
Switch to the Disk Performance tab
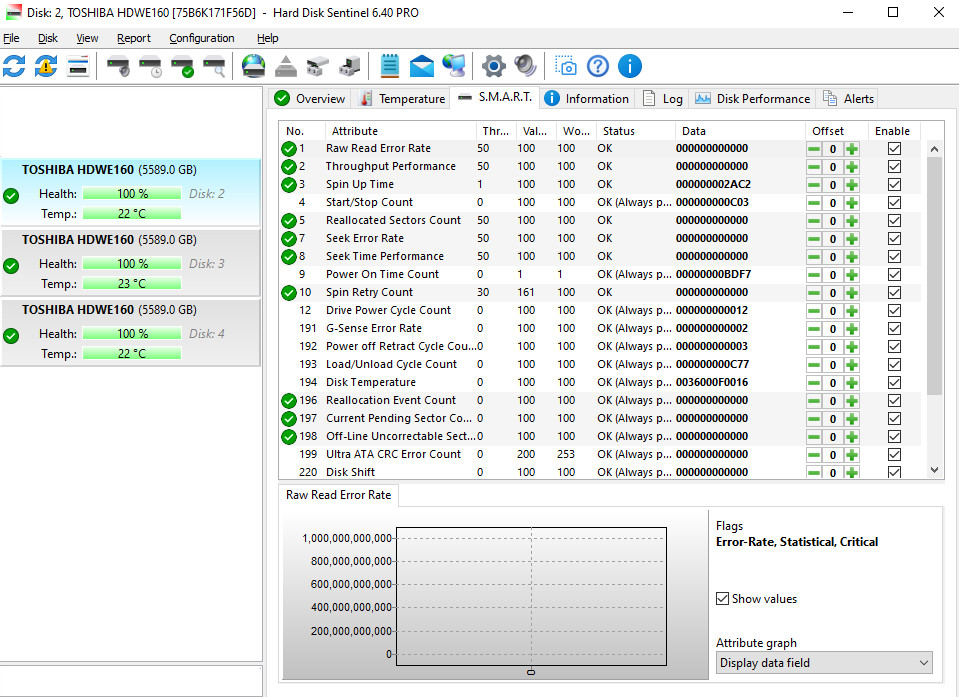coord(753,98)
